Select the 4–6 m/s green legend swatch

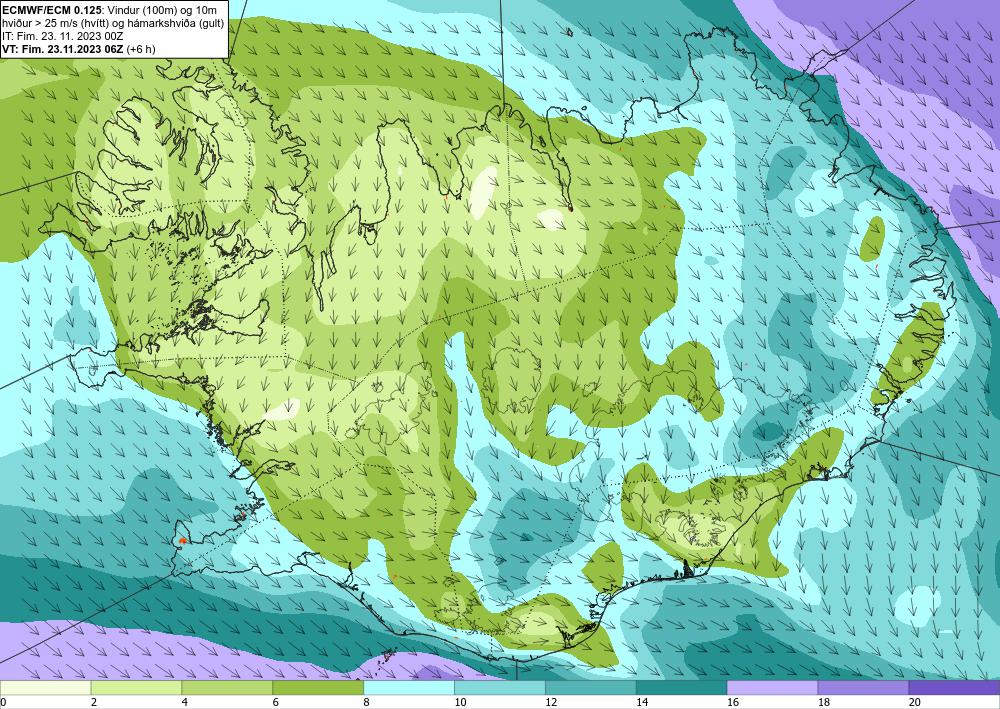pos(227,688)
